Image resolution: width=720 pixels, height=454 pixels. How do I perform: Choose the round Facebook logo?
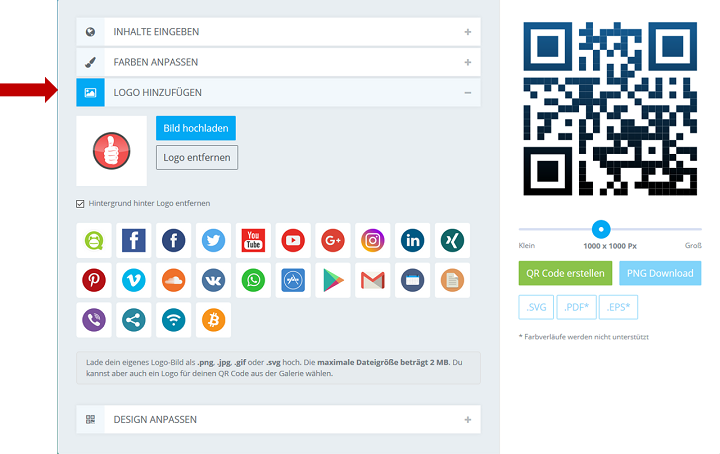click(174, 241)
